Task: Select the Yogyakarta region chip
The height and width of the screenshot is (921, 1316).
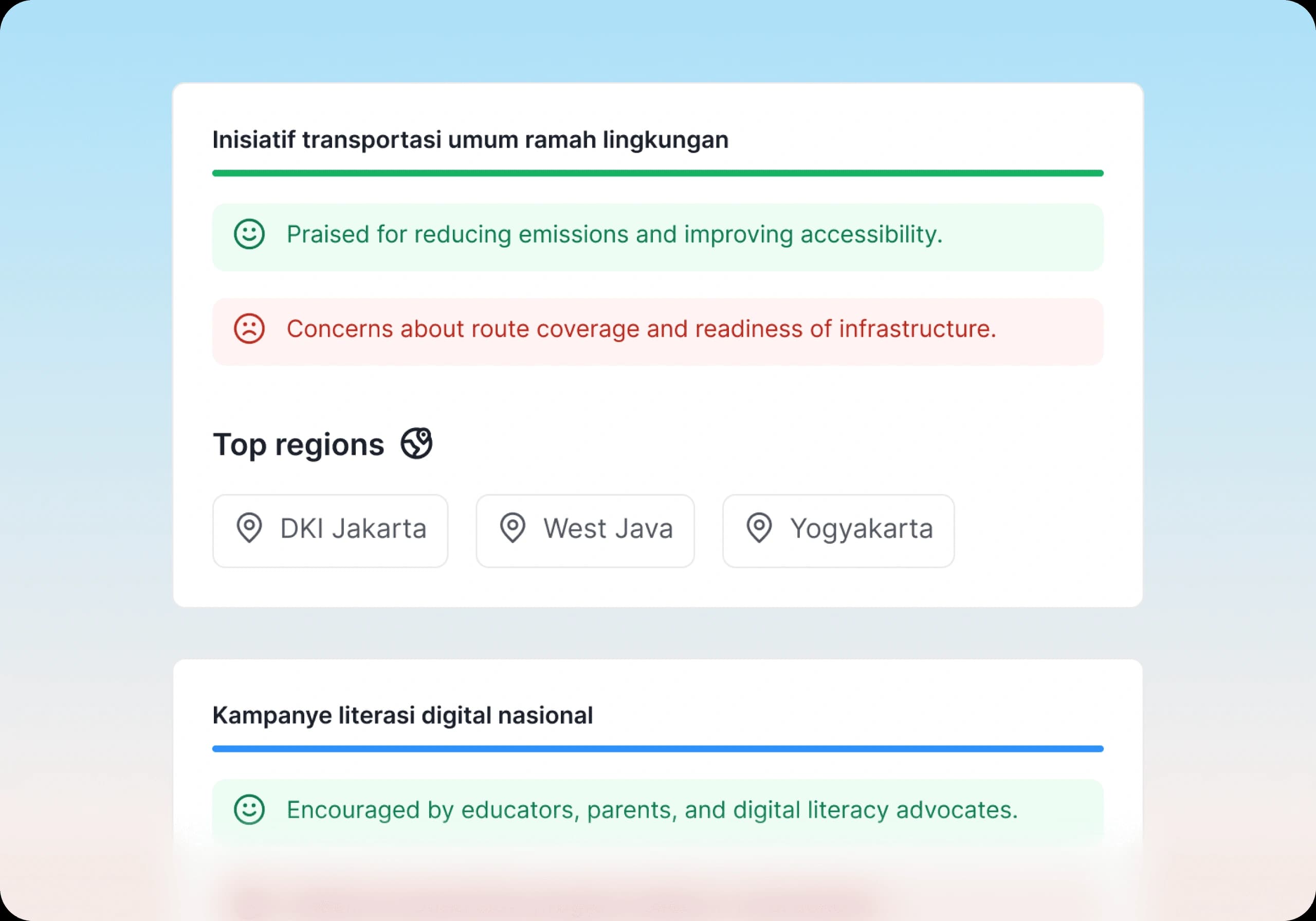Action: [837, 529]
